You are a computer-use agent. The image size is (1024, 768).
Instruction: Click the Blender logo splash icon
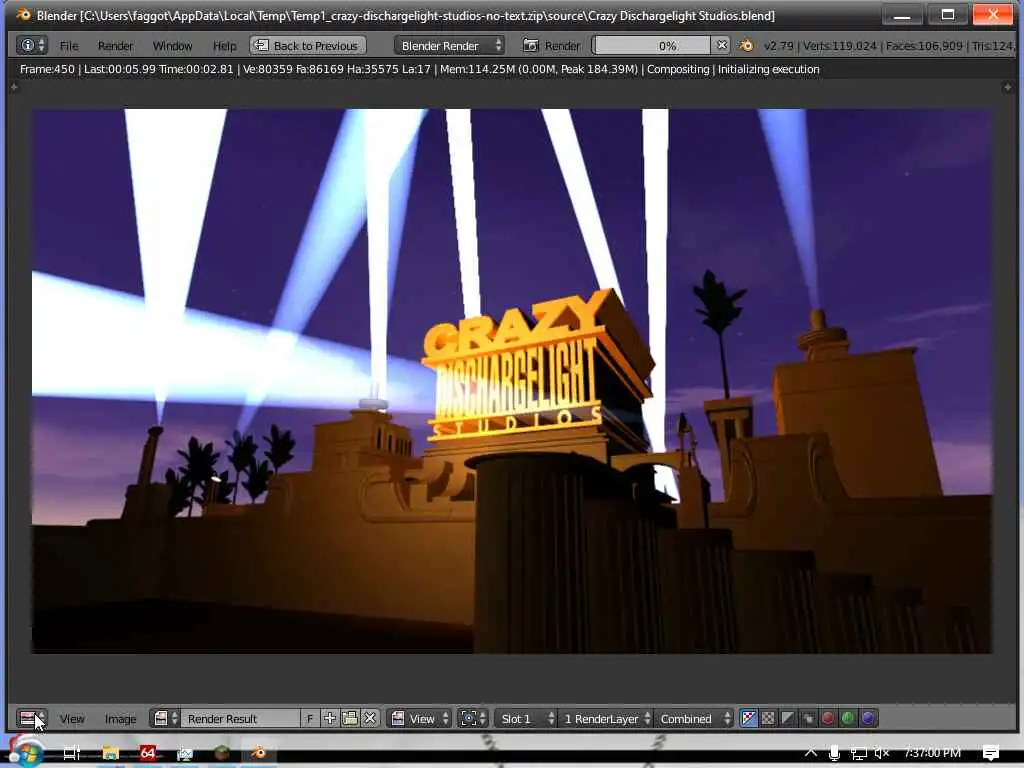click(x=746, y=45)
